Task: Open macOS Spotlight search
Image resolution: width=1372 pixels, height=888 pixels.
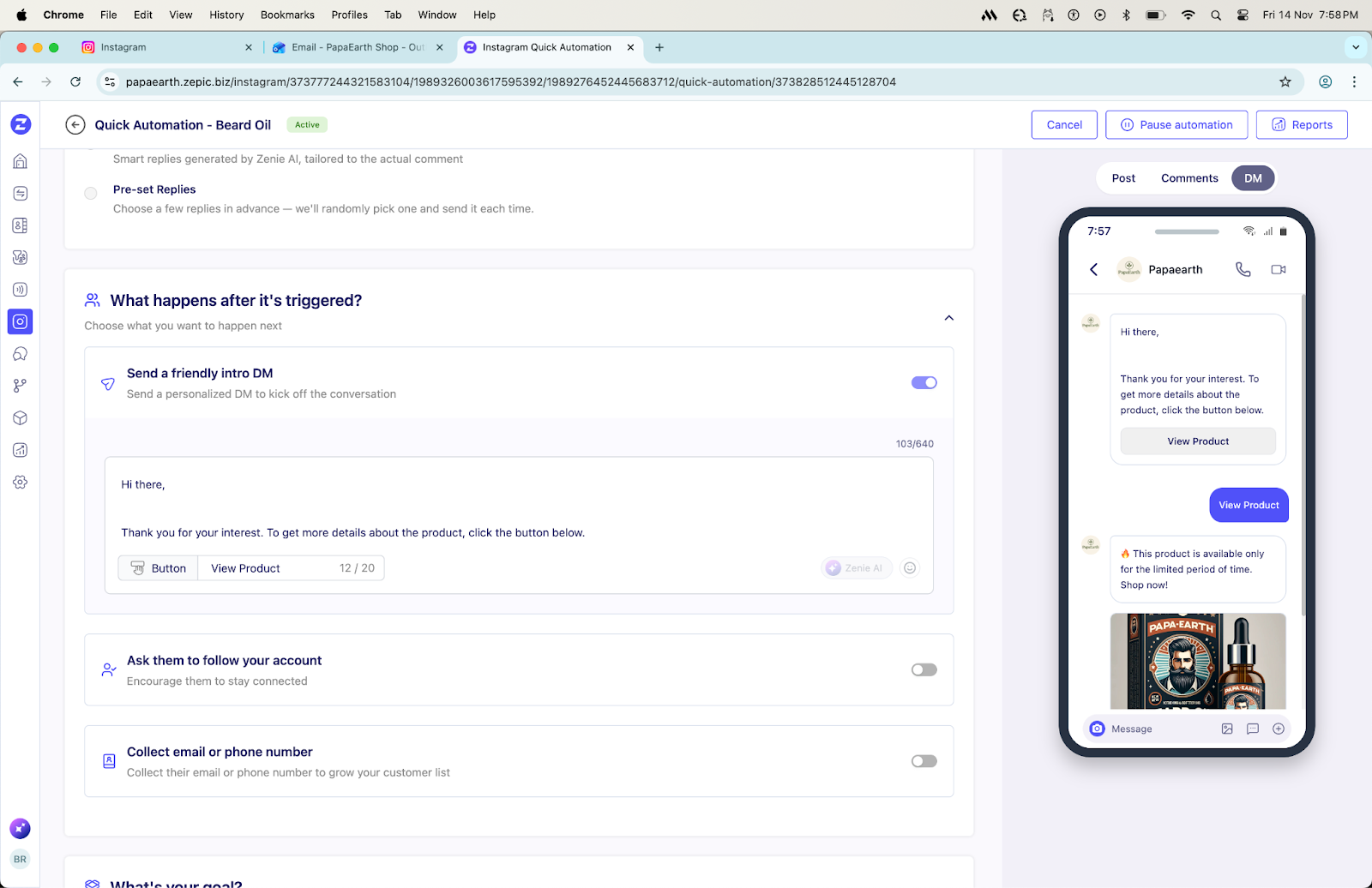Action: (1216, 15)
